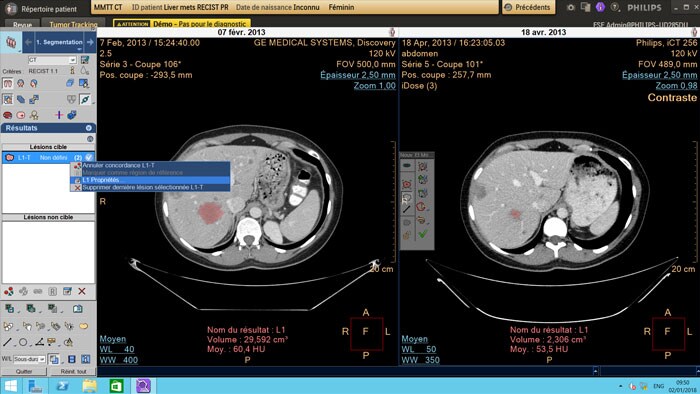This screenshot has width=700, height=394.
Task: Click the red X delete icon under lesion lists
Action: click(82, 291)
